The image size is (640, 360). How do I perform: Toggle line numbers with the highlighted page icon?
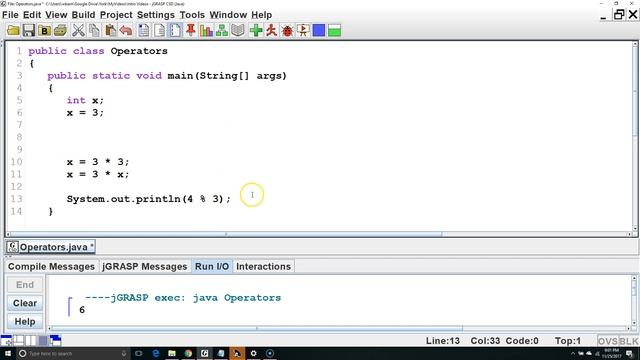tap(175, 31)
